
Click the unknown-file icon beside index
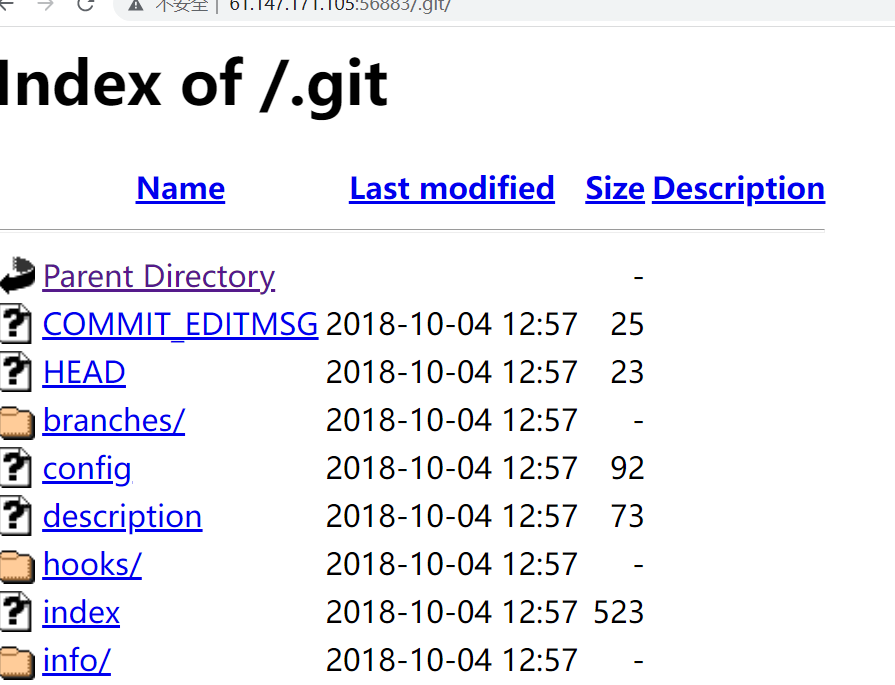pos(17,612)
